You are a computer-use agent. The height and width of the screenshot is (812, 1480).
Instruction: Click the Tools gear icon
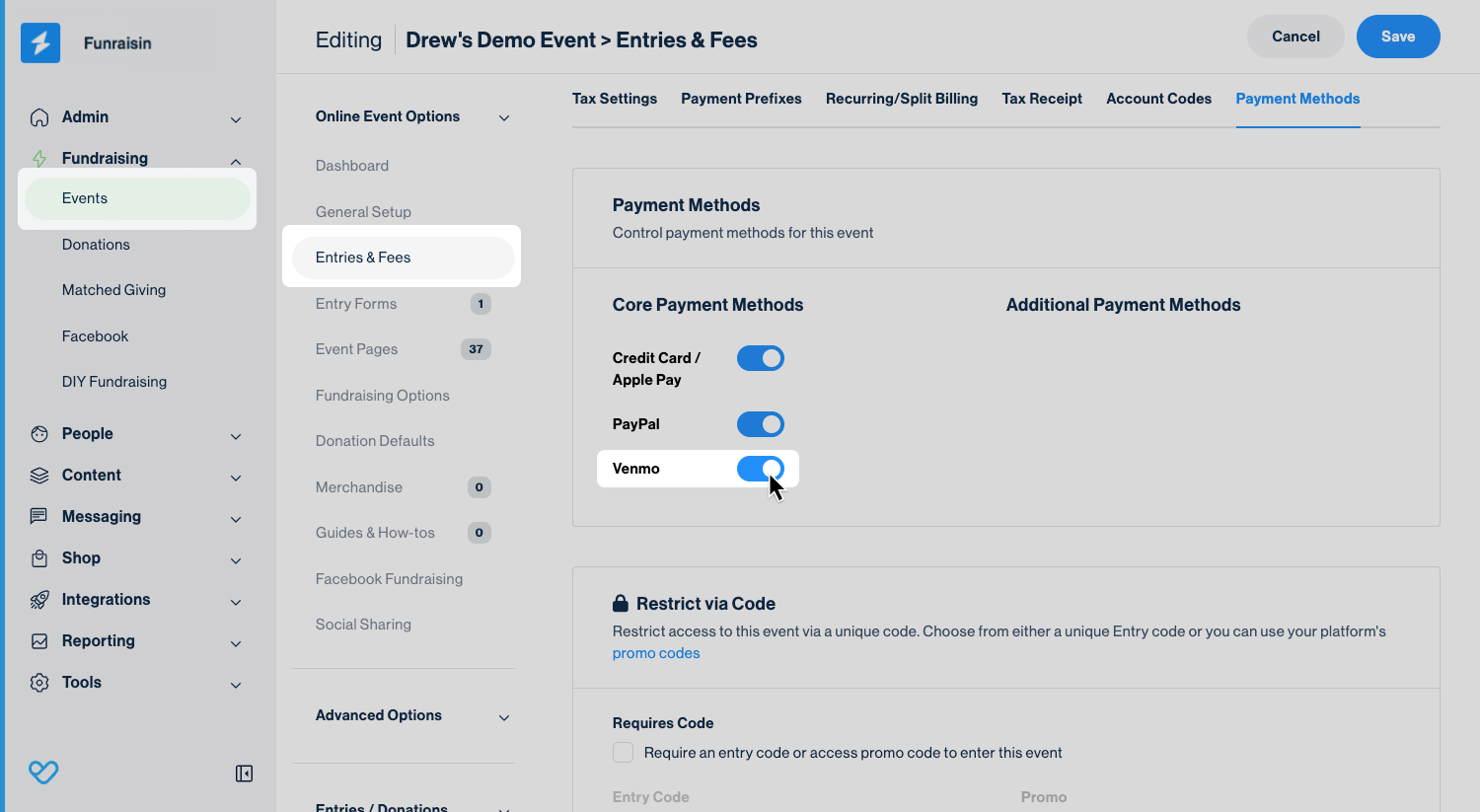pos(39,683)
